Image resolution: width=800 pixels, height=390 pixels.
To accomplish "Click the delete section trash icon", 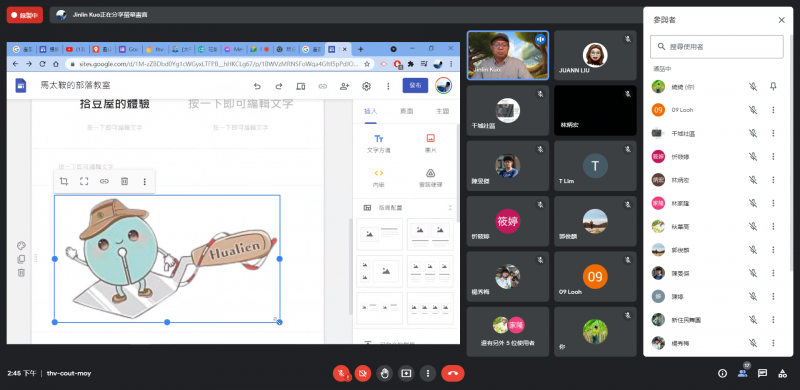I will pyautogui.click(x=21, y=273).
